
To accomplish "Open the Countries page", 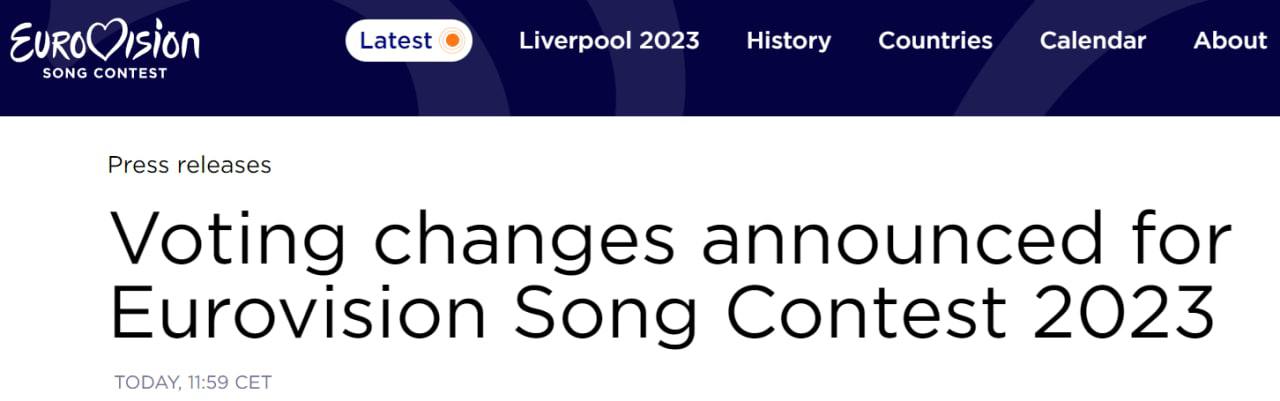I will pyautogui.click(x=935, y=41).
